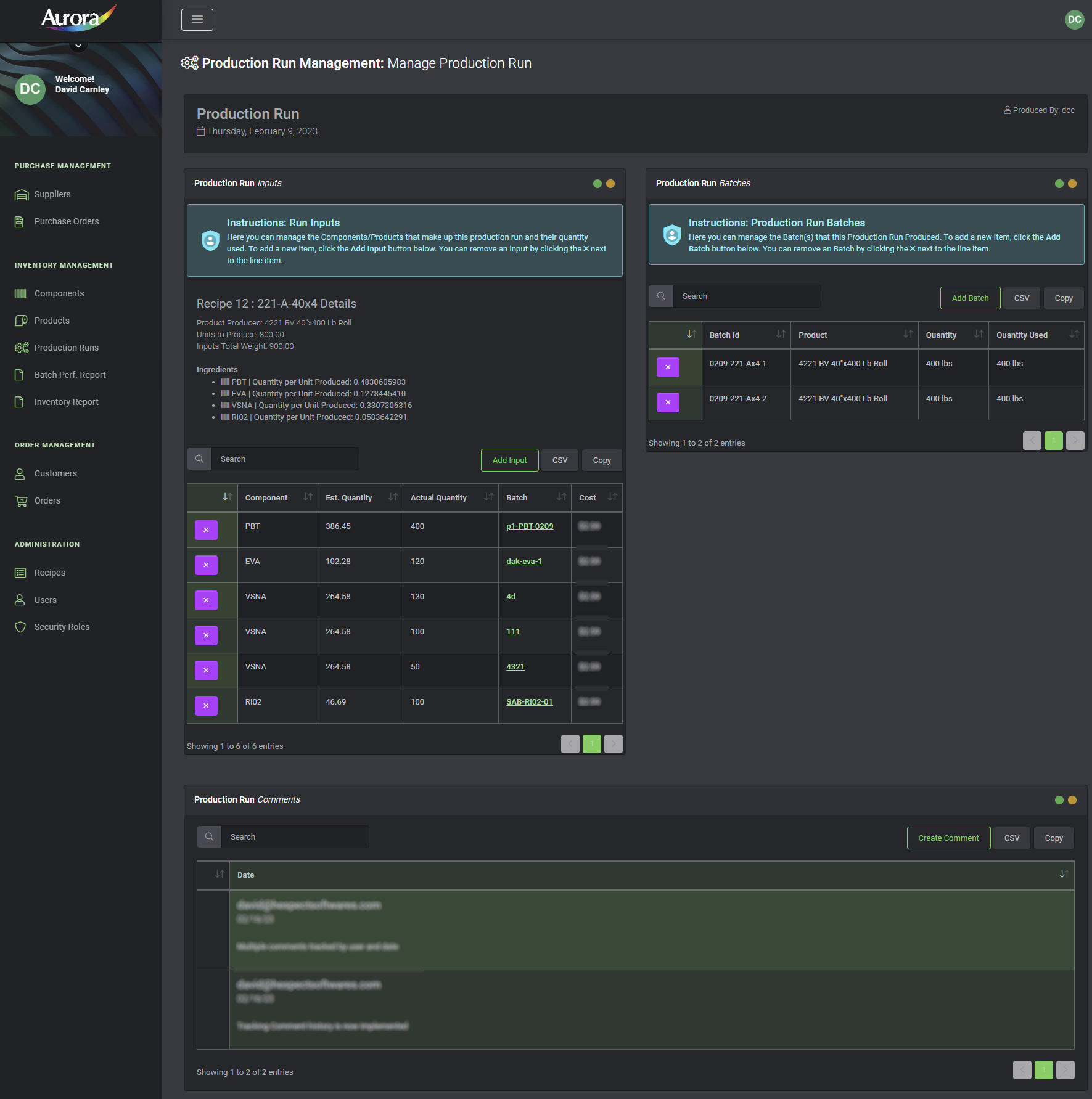Sort batches by Quantity Used column

coord(1037,335)
